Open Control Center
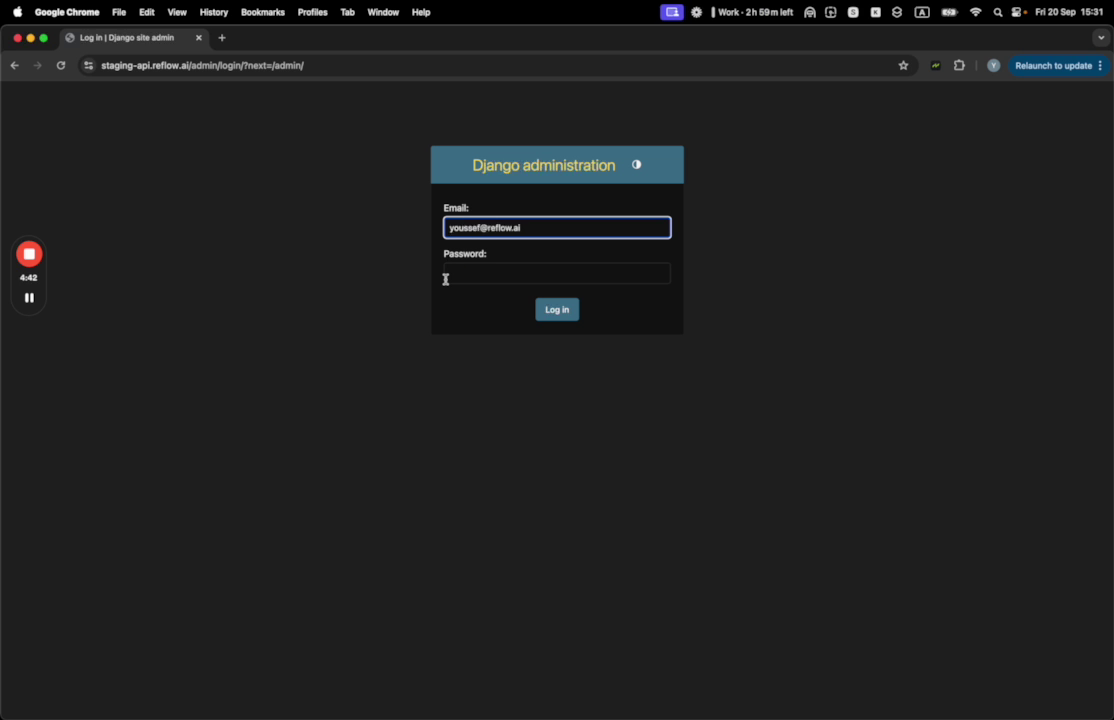1114x720 pixels. [x=1018, y=12]
